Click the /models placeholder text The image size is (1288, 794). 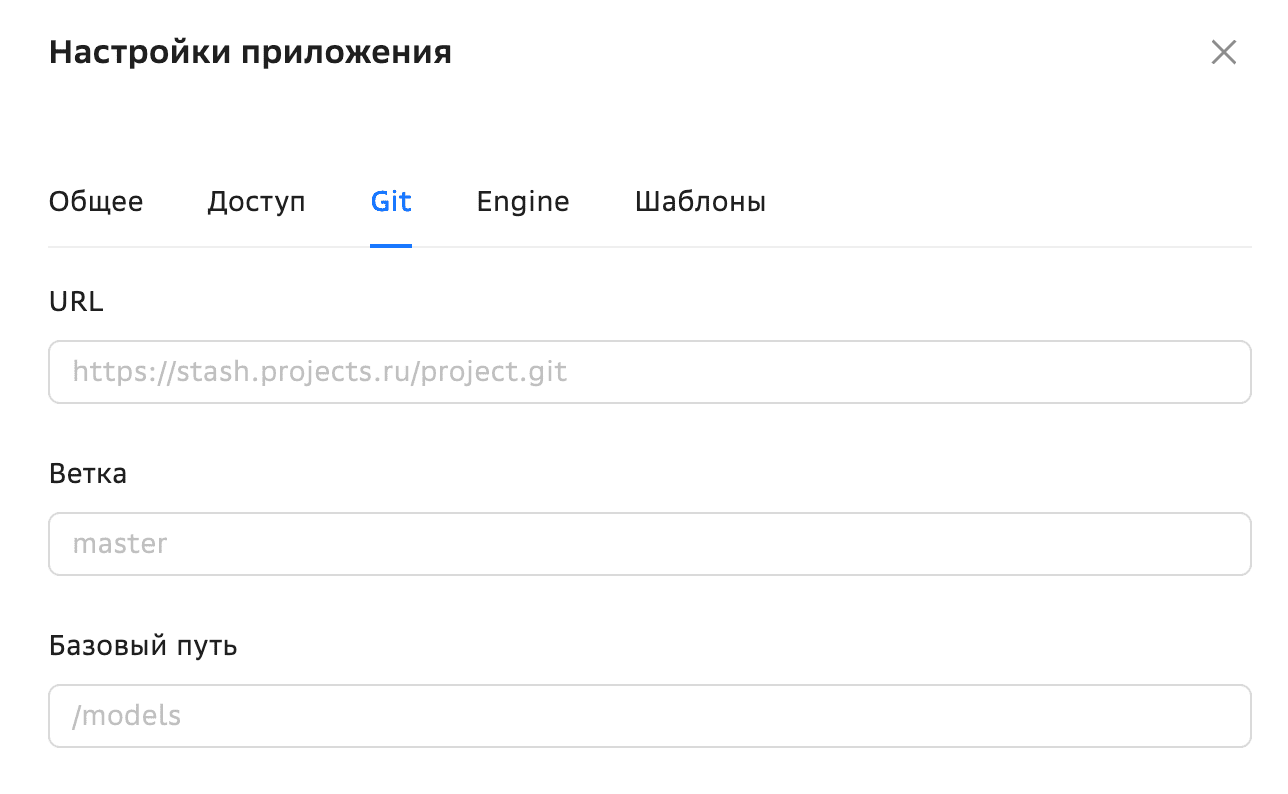point(127,716)
